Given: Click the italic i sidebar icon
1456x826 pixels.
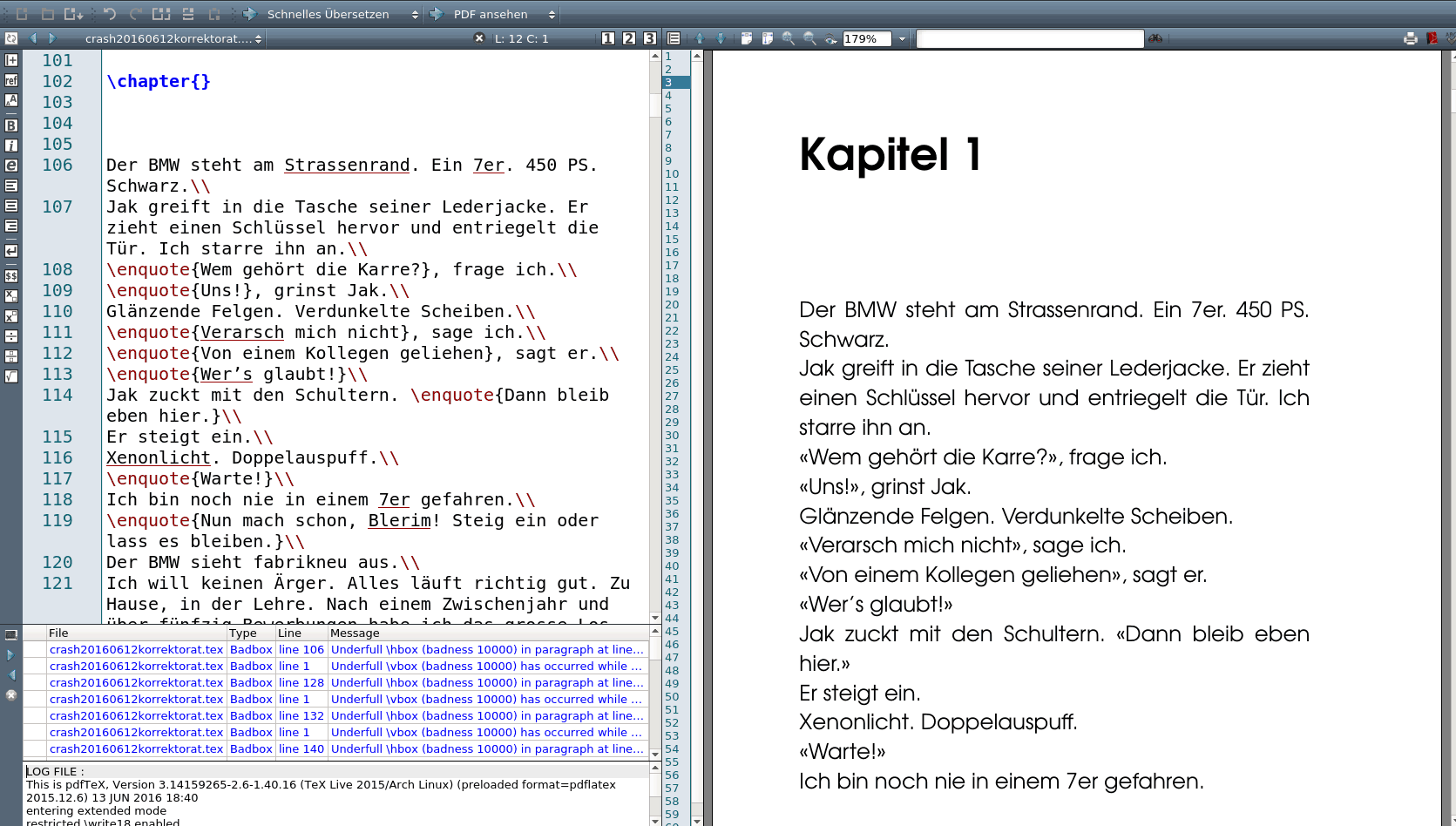Looking at the screenshot, I should tap(11, 146).
